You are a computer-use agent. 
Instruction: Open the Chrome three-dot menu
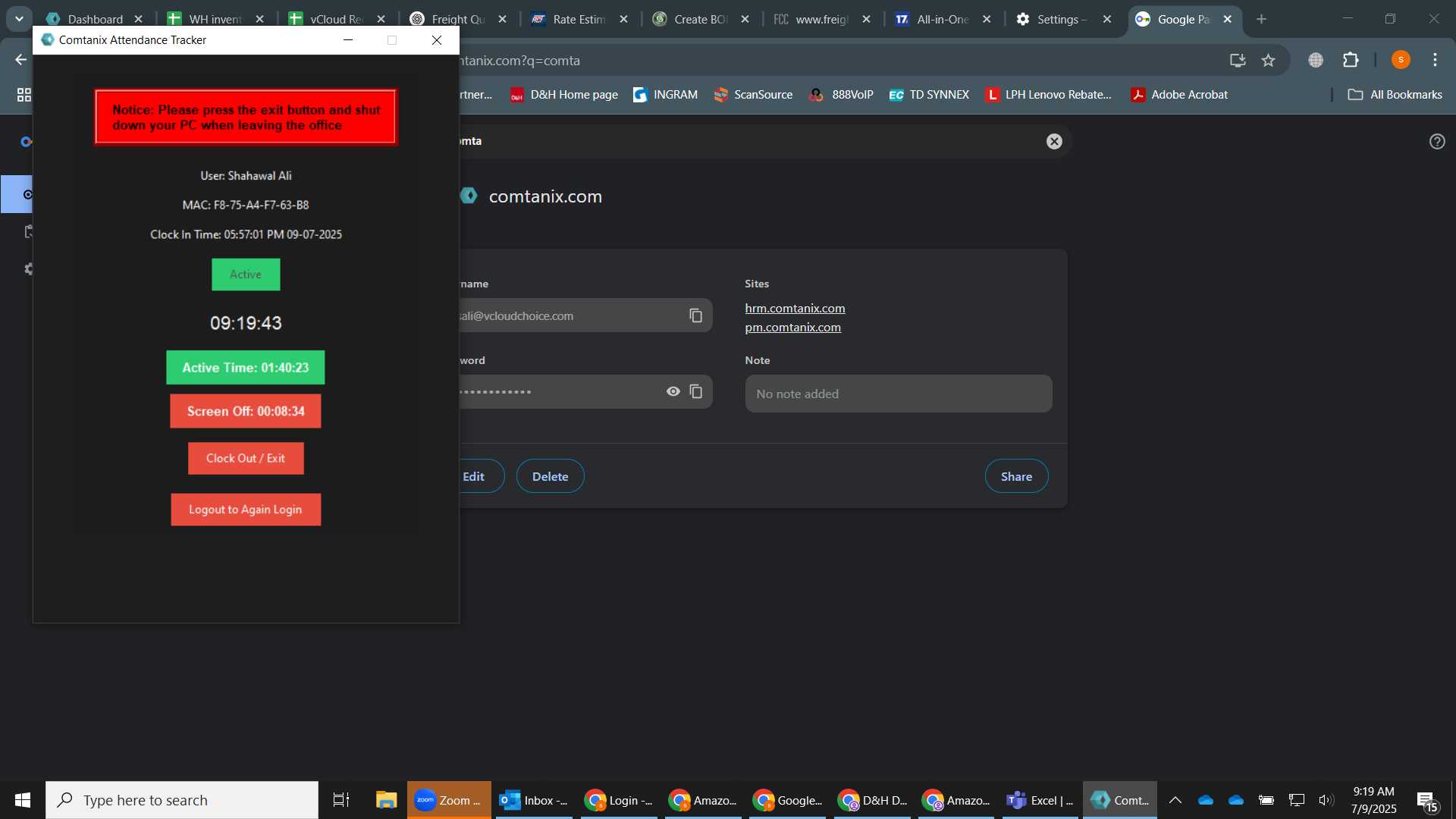point(1435,60)
